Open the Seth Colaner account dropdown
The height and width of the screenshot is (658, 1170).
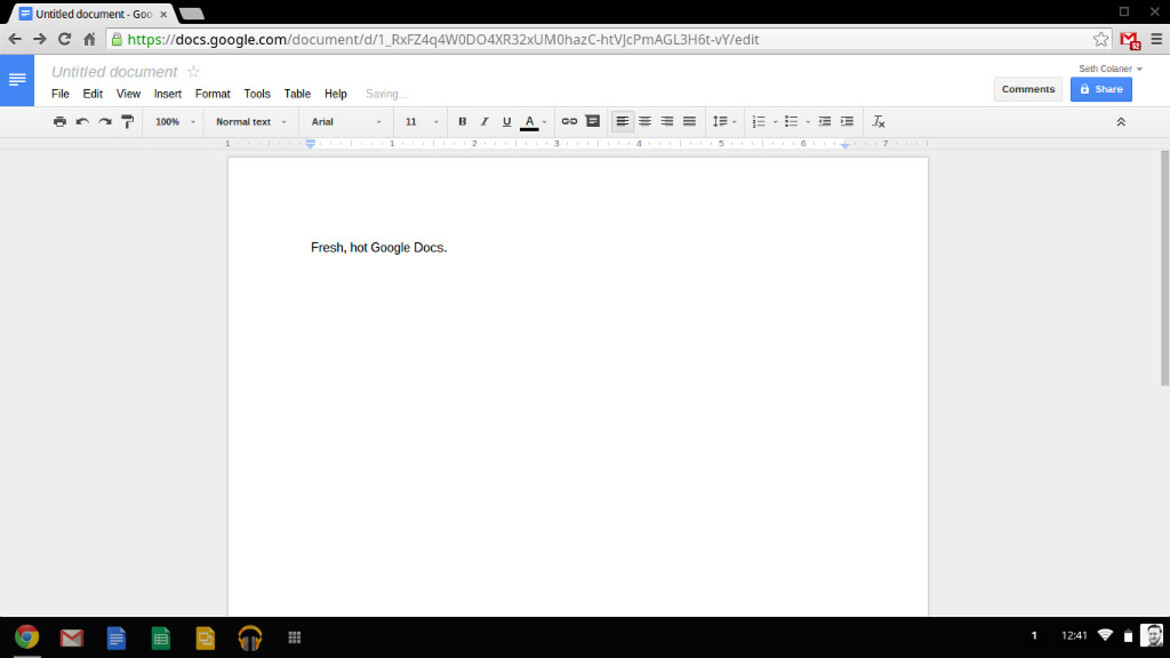pos(1110,69)
